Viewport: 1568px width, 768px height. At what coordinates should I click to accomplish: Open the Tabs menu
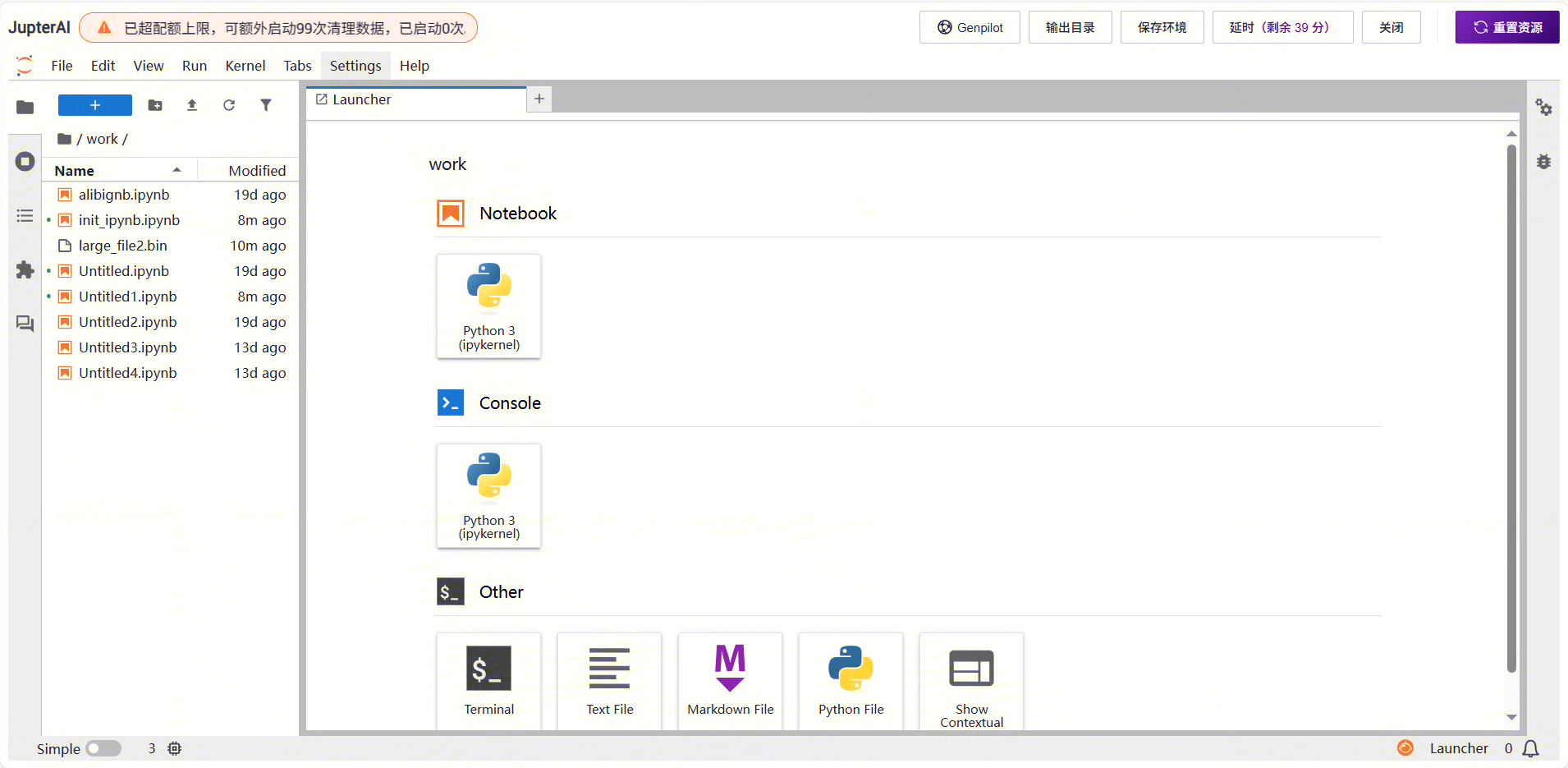coord(297,66)
